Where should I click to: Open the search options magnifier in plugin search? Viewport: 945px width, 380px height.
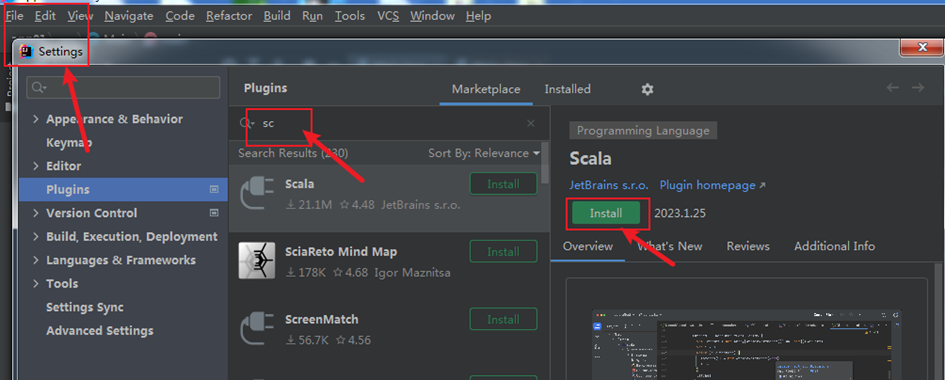[x=247, y=123]
